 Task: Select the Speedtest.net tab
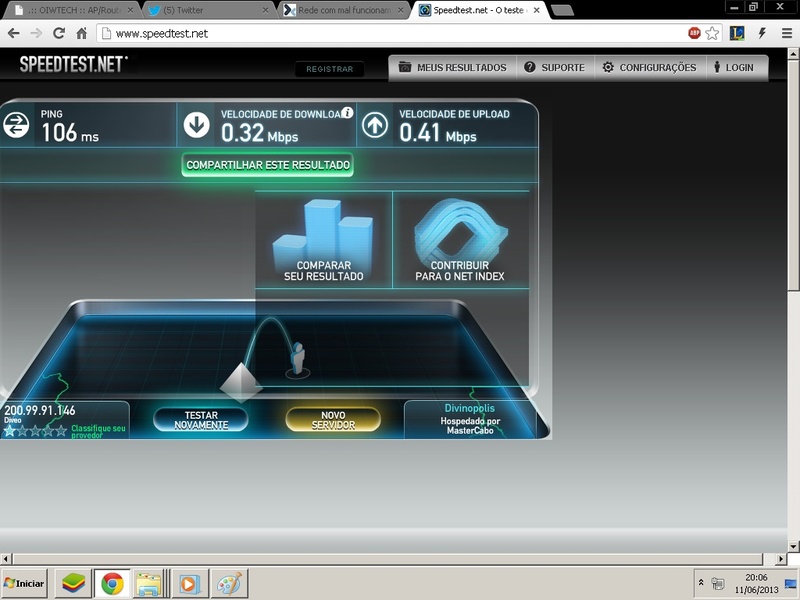coord(480,10)
